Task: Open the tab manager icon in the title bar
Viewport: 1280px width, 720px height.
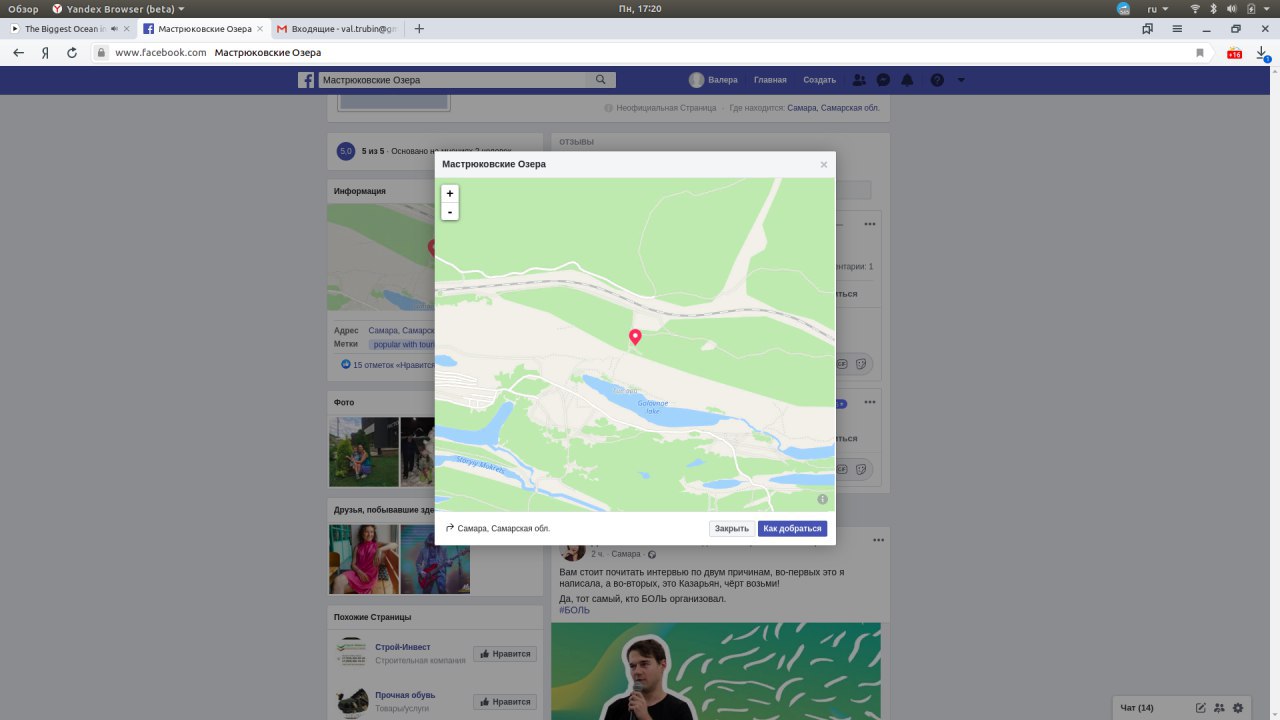Action: pos(1147,29)
